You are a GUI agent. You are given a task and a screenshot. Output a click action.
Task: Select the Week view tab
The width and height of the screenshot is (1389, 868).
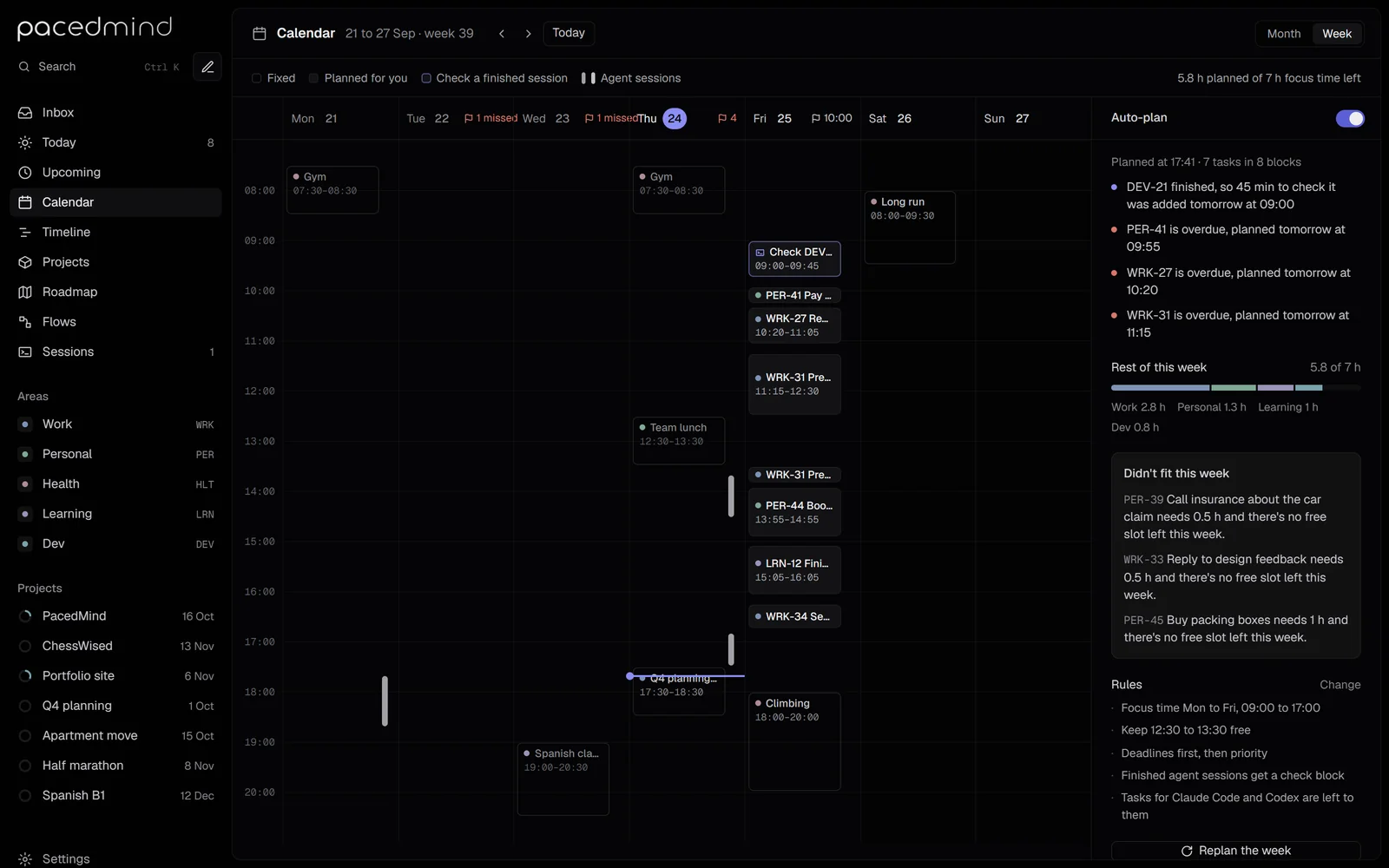click(1337, 34)
